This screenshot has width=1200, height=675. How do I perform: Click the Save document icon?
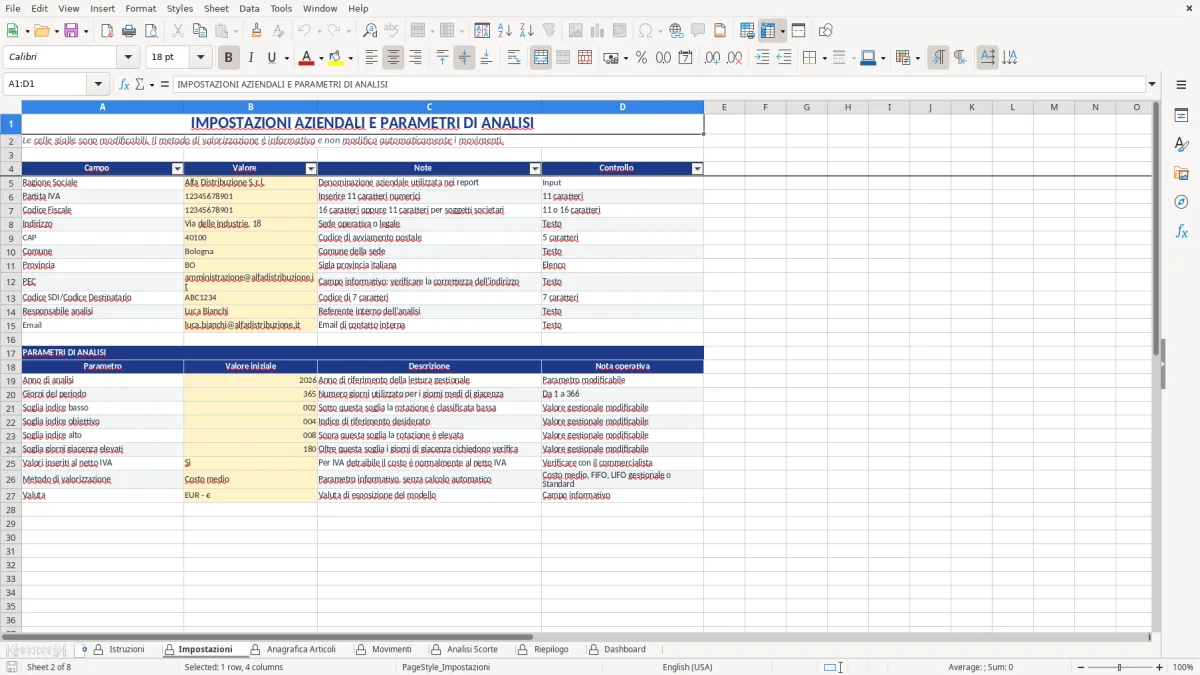coord(71,31)
